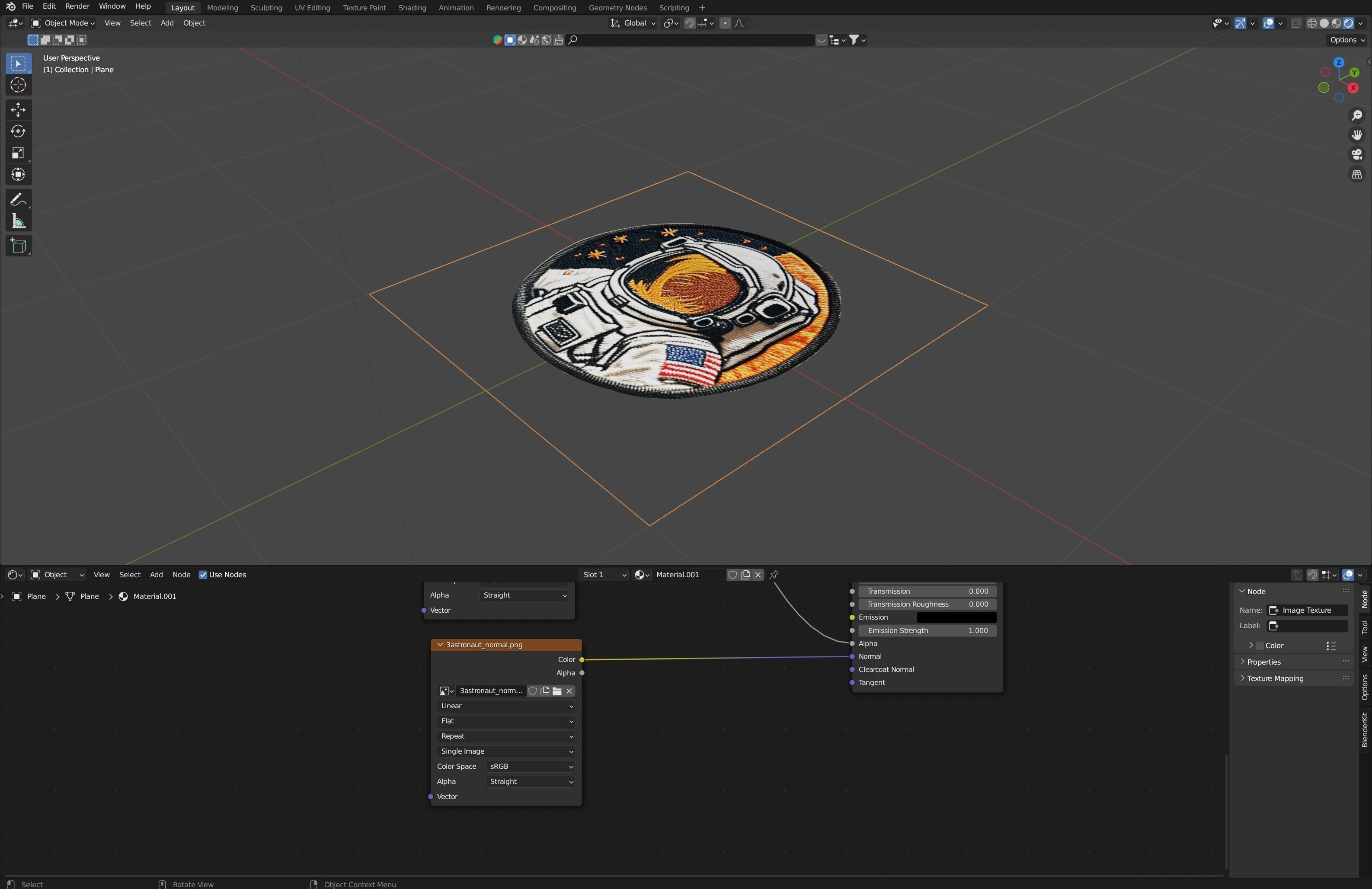Open the Repeat extension dropdown
Viewport: 1372px width, 889px height.
pyautogui.click(x=505, y=736)
